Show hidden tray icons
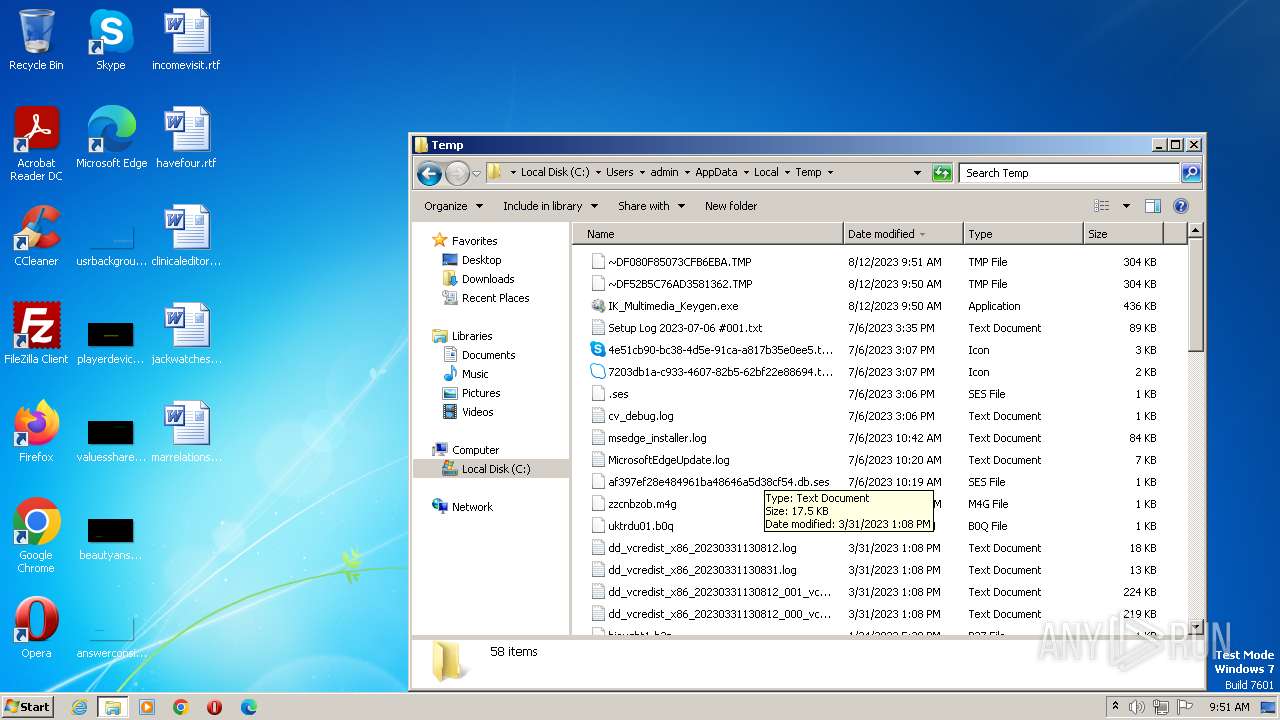Image resolution: width=1280 pixels, height=720 pixels. (1116, 707)
